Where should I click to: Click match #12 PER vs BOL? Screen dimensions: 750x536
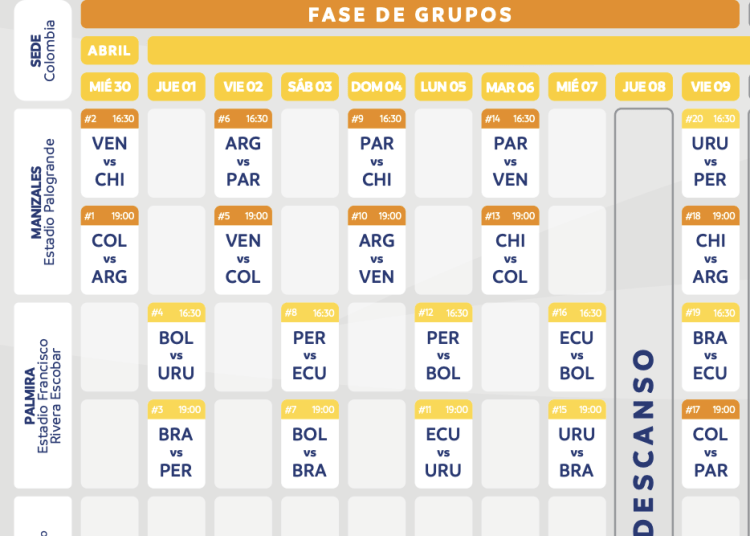click(443, 348)
